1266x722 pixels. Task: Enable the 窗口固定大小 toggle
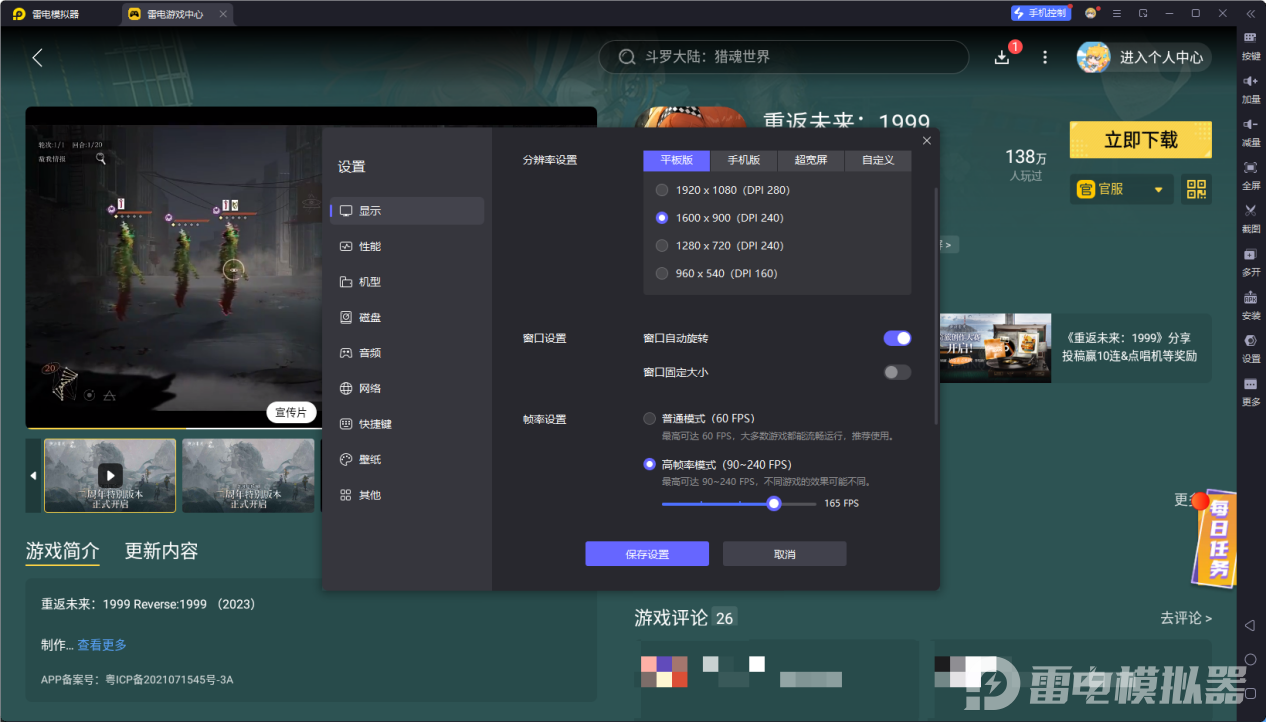[897, 372]
